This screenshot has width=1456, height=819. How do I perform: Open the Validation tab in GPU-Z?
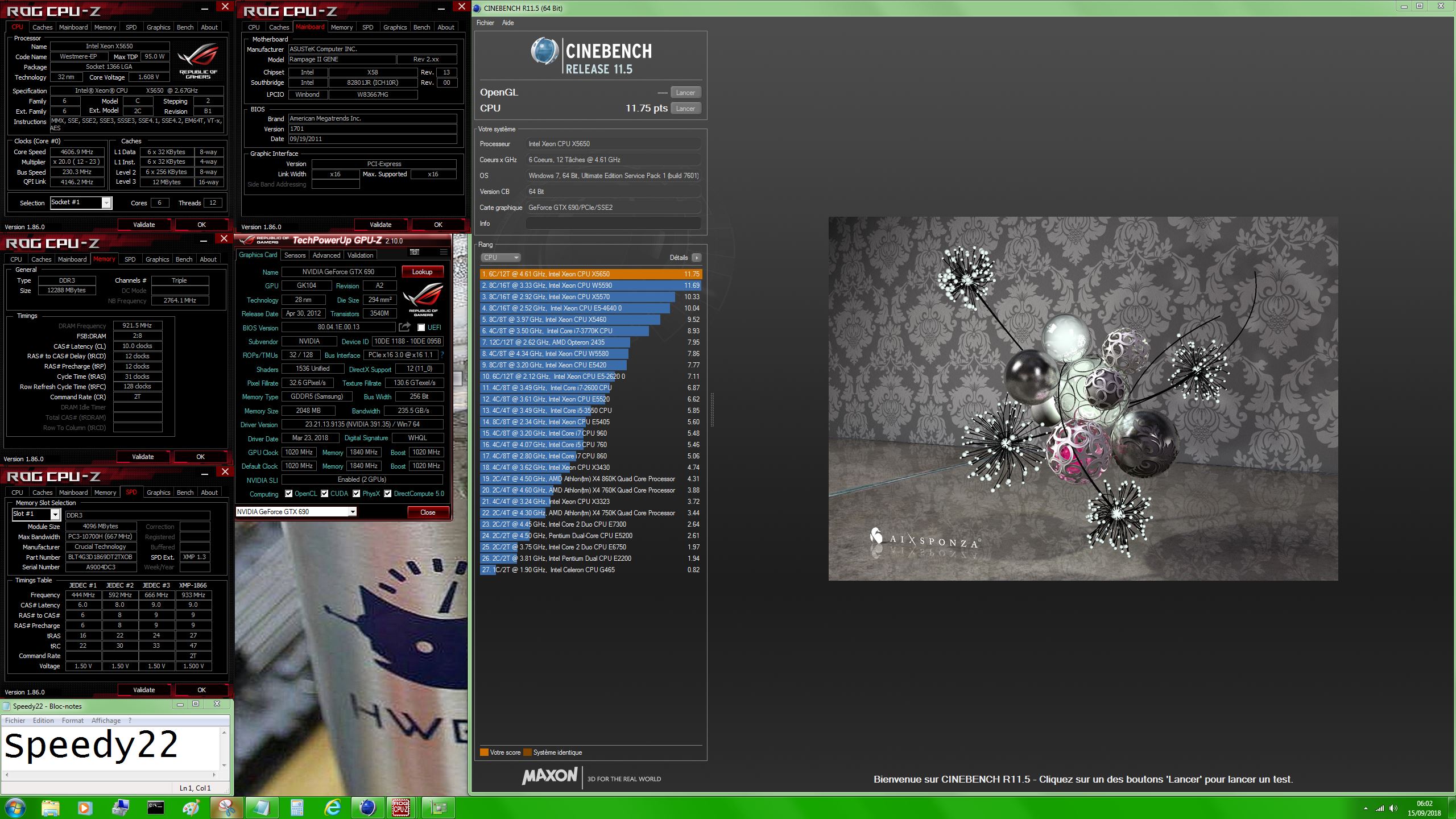[x=361, y=255]
